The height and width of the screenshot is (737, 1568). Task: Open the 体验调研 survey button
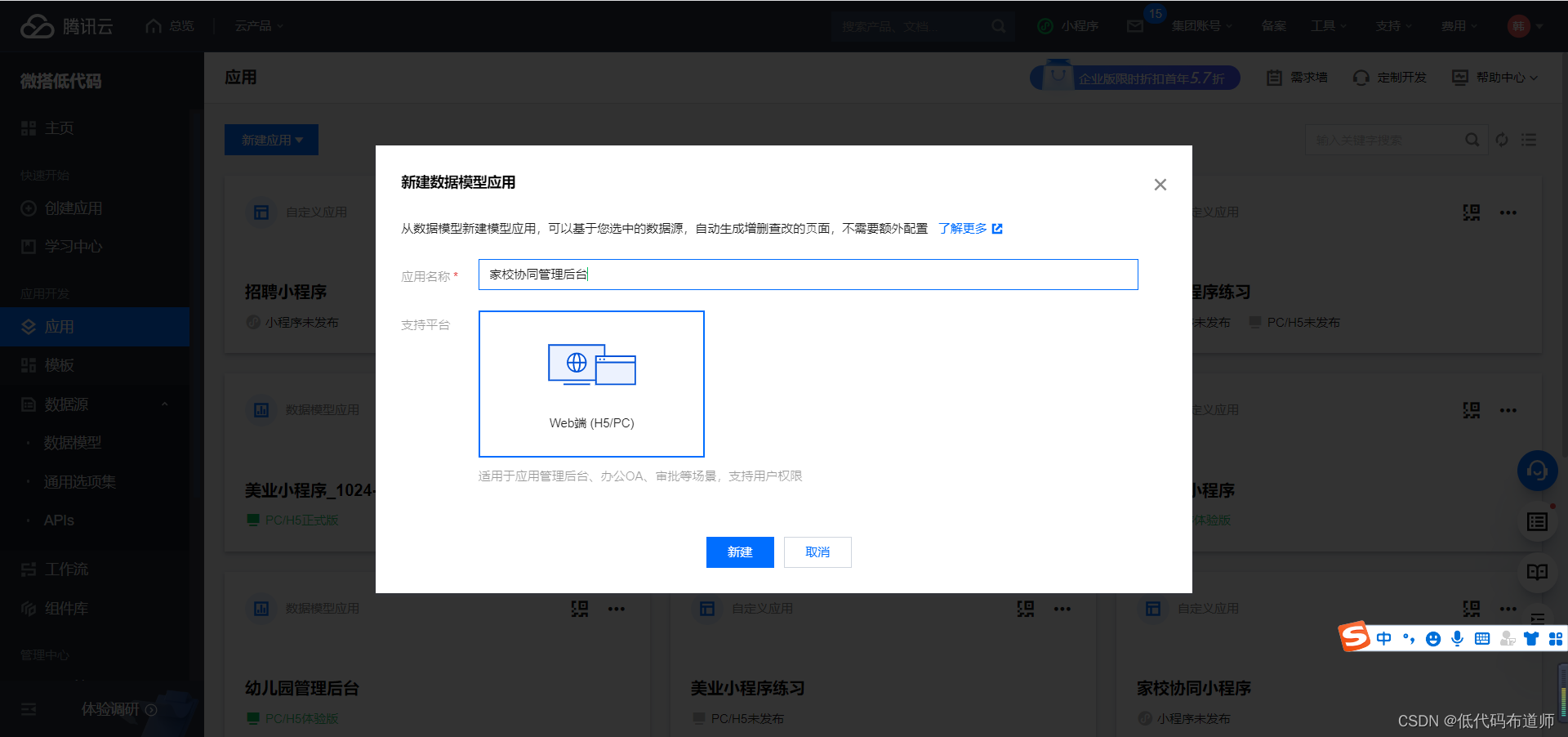click(119, 709)
